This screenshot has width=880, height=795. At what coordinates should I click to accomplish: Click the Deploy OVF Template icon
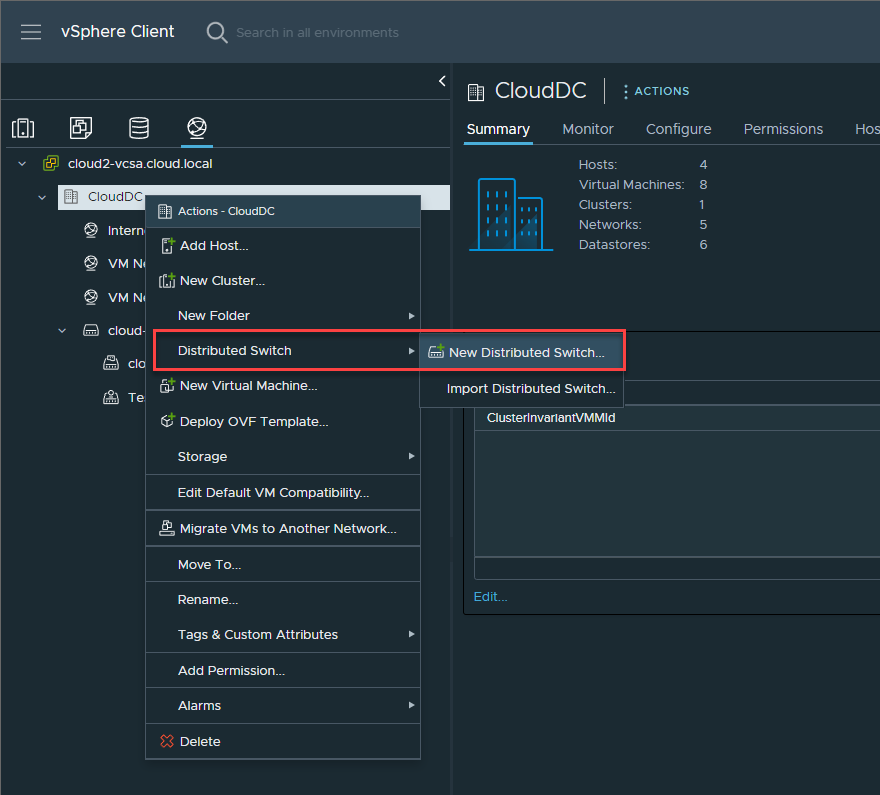coord(167,420)
